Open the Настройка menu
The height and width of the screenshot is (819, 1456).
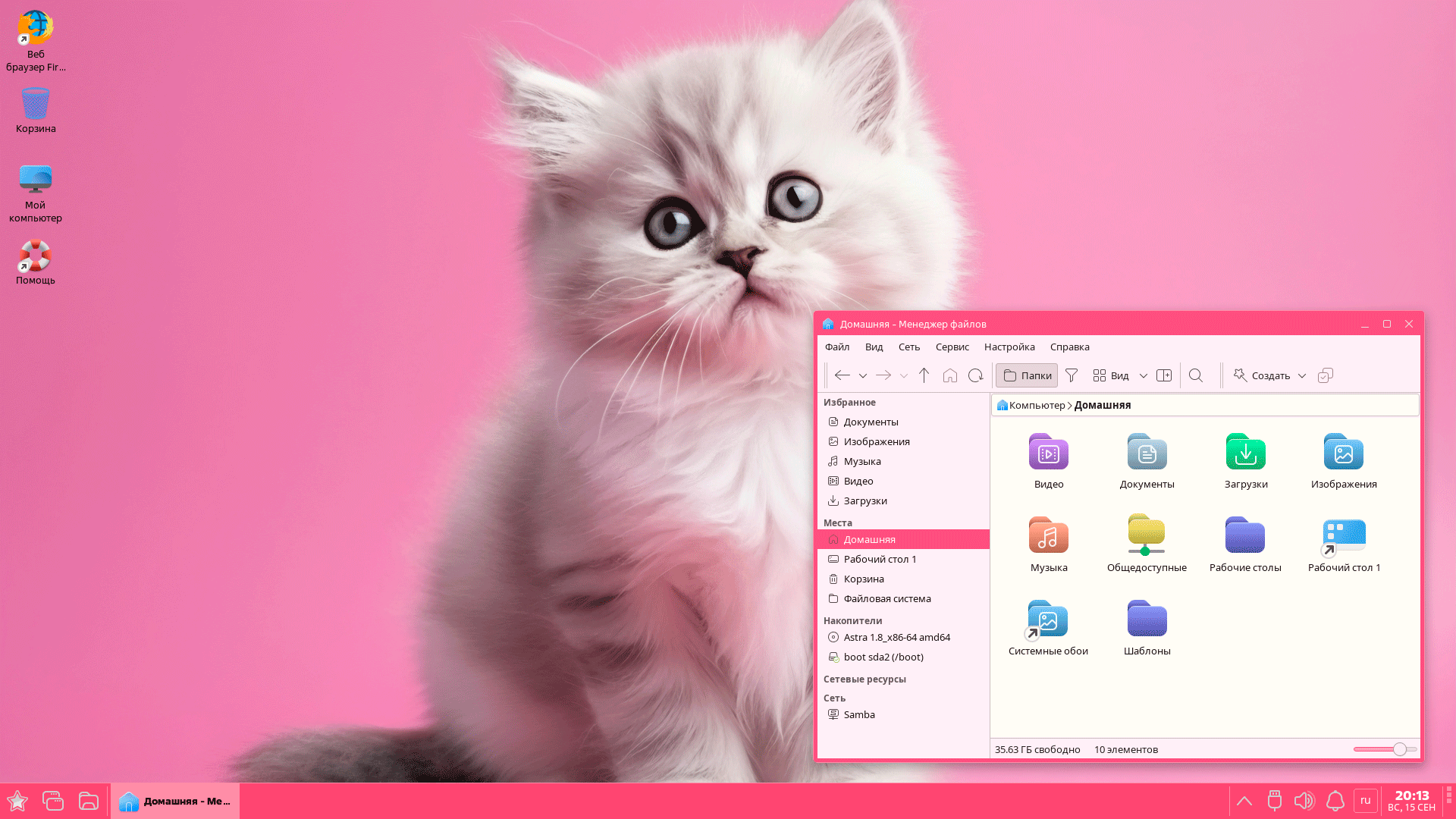point(1009,347)
